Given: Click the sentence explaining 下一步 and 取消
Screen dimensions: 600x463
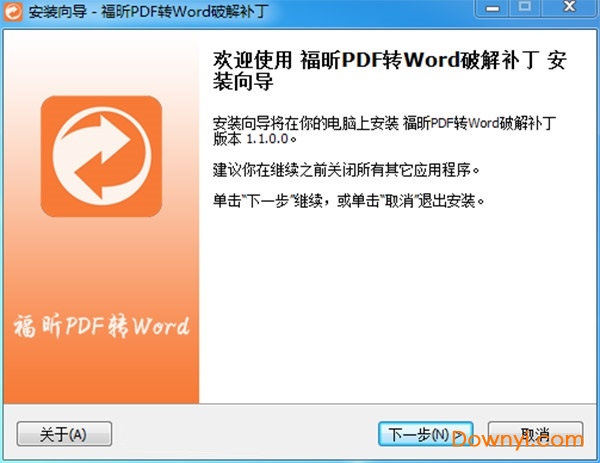Looking at the screenshot, I should (x=349, y=201).
